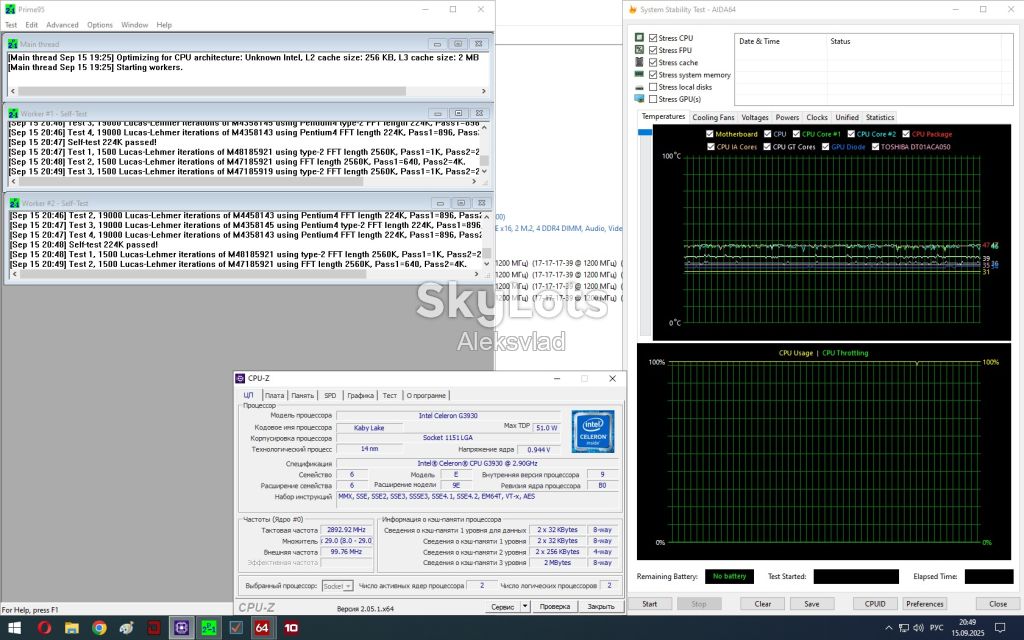Click AIDA64 flame title bar icon

pyautogui.click(x=632, y=10)
